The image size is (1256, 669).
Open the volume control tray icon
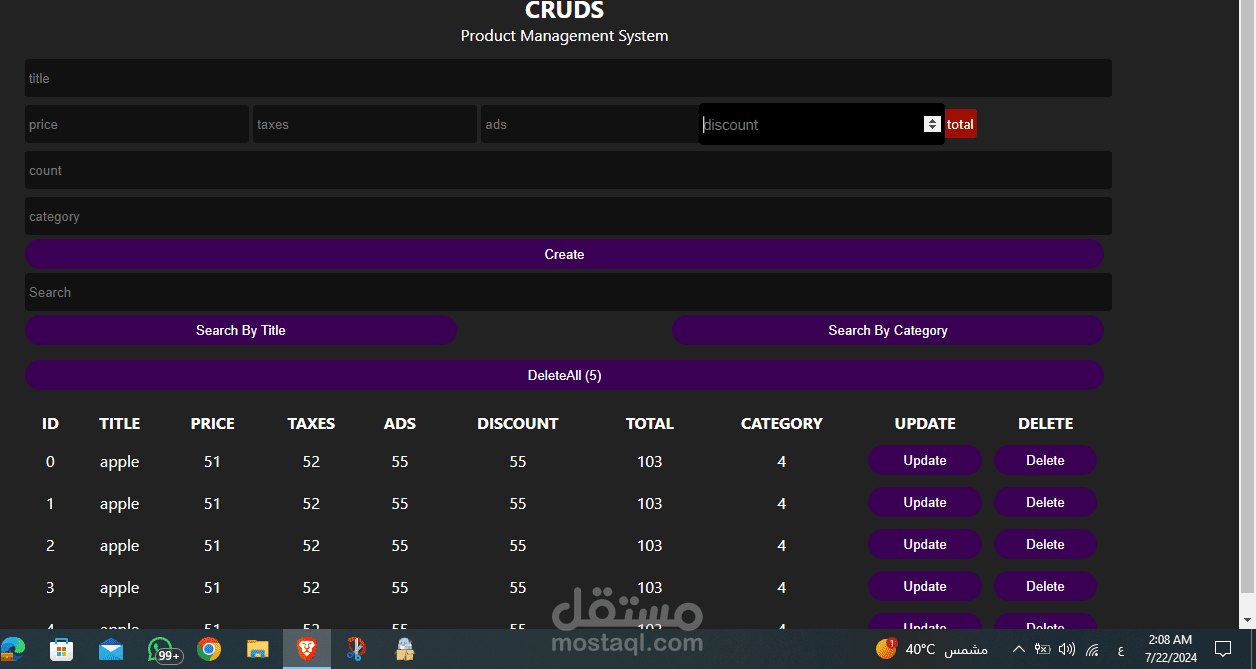coord(1067,649)
